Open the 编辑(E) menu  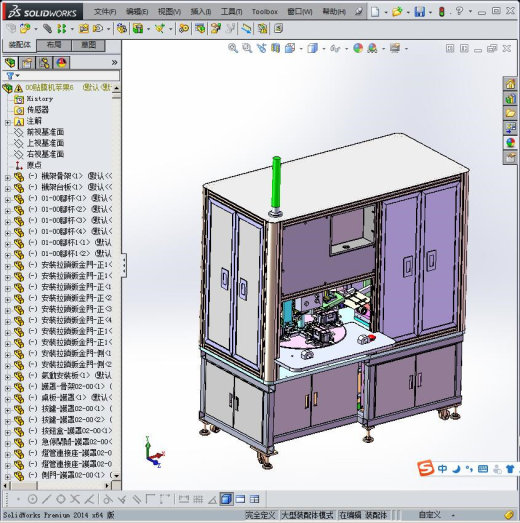pyautogui.click(x=137, y=12)
